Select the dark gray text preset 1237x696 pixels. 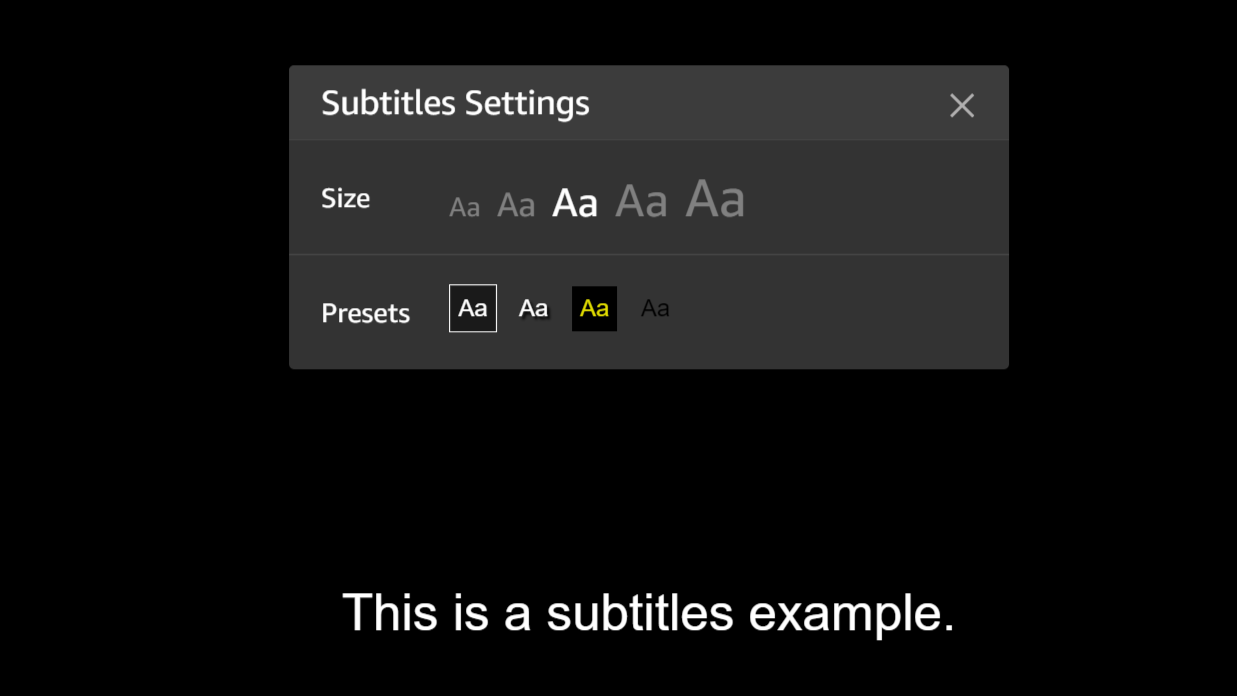click(655, 308)
